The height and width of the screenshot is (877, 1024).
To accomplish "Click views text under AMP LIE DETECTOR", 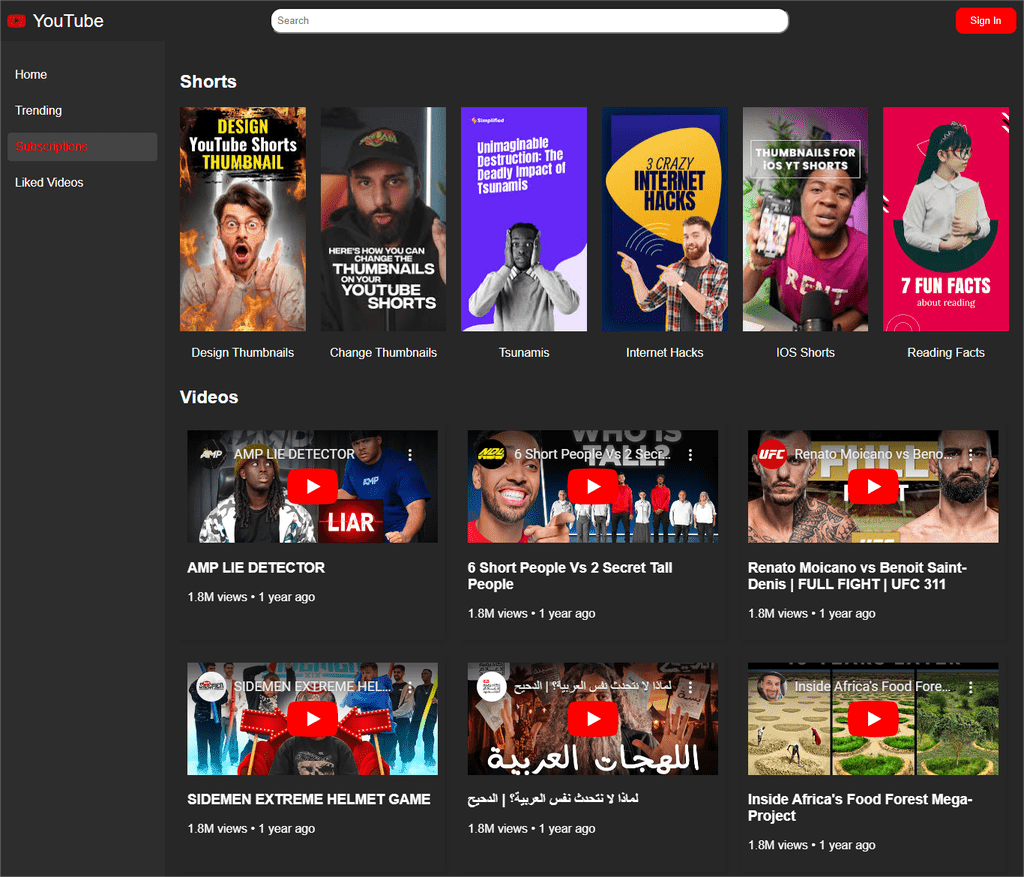I will (x=251, y=597).
